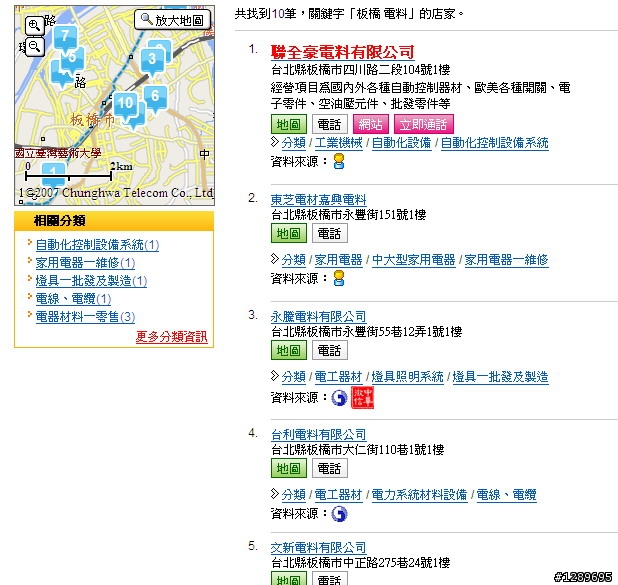Screen dimensions: 618x585
Task: Click data source user icon for 聯全豪電料
Action: point(339,161)
